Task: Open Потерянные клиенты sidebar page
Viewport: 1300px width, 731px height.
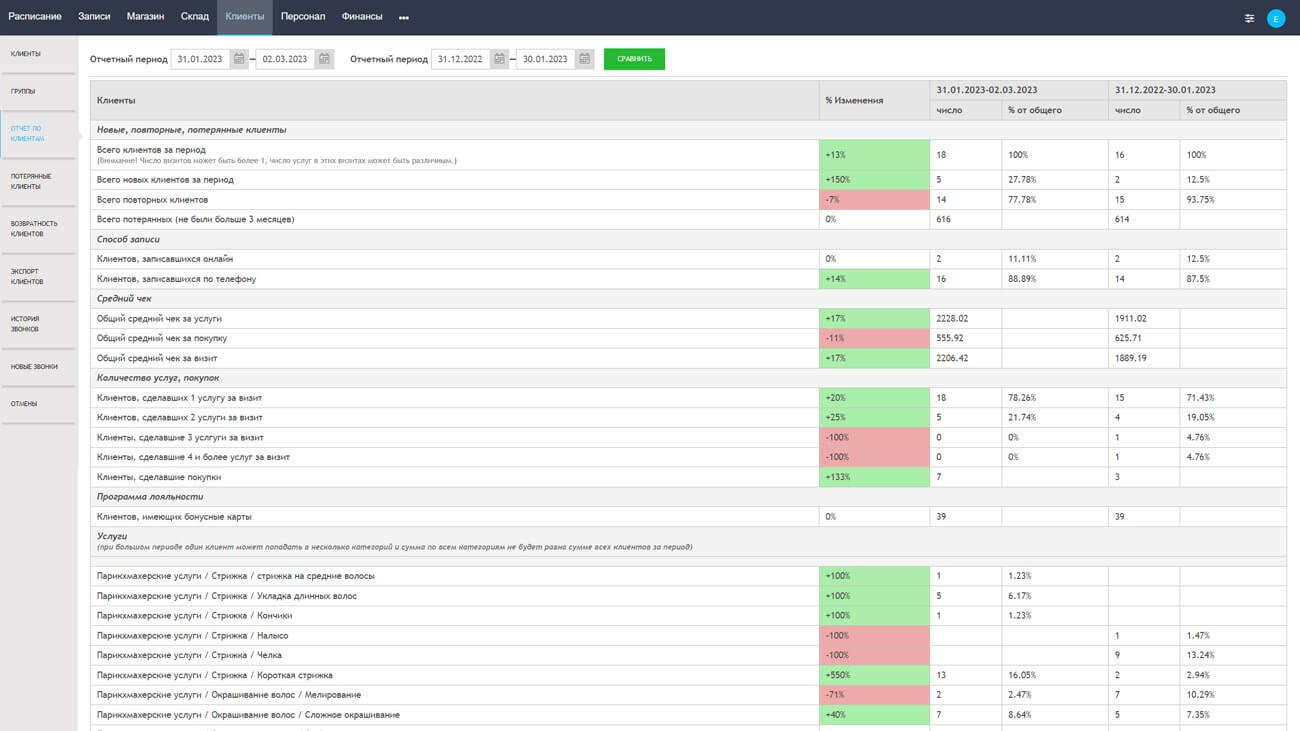Action: coord(31,181)
